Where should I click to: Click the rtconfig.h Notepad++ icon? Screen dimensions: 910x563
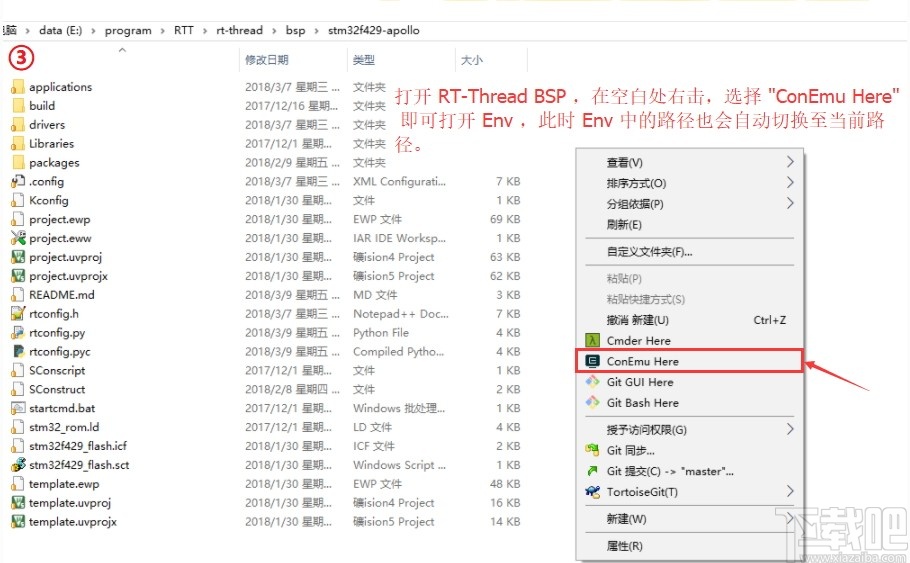(x=18, y=313)
